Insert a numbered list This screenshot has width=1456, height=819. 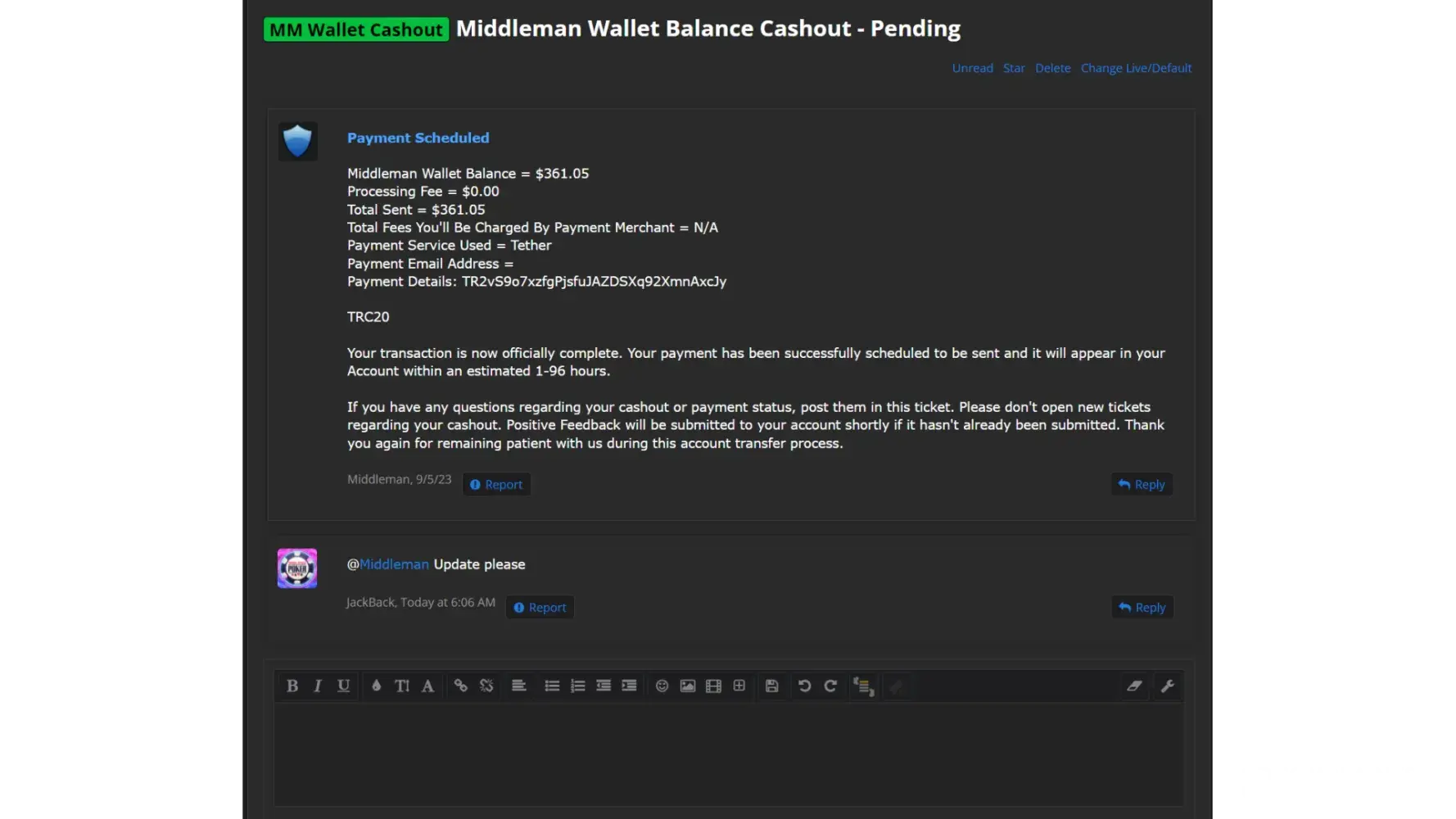pos(578,686)
